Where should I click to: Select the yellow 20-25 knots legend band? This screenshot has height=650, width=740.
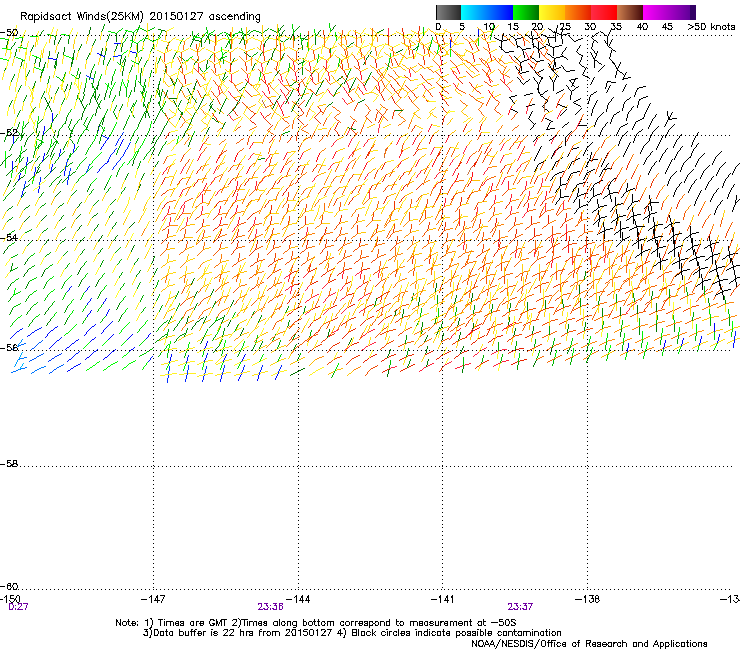pyautogui.click(x=552, y=12)
